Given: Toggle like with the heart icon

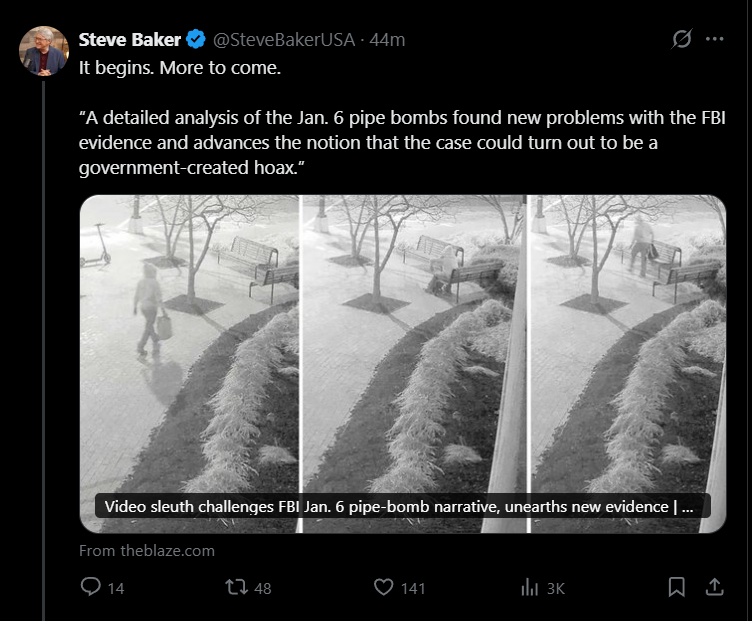Looking at the screenshot, I should (383, 588).
